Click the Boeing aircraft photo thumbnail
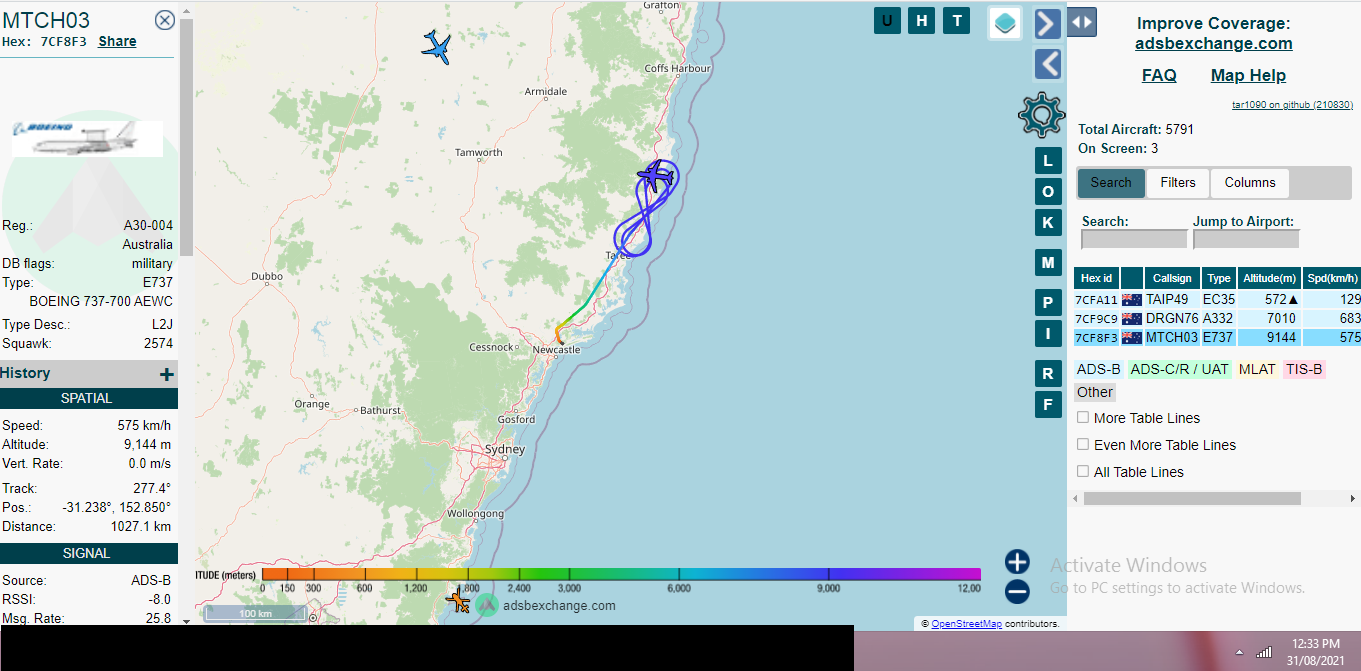This screenshot has height=671, width=1361. [x=87, y=138]
